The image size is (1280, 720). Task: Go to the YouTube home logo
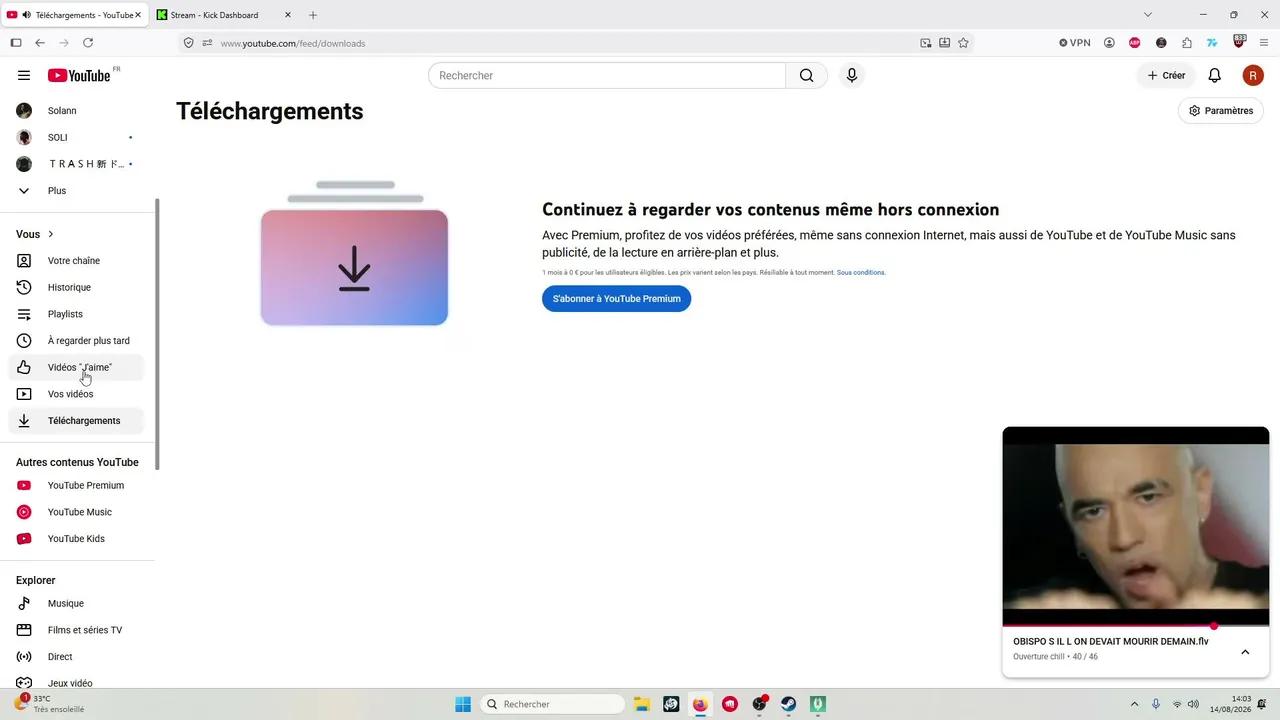coord(79,75)
